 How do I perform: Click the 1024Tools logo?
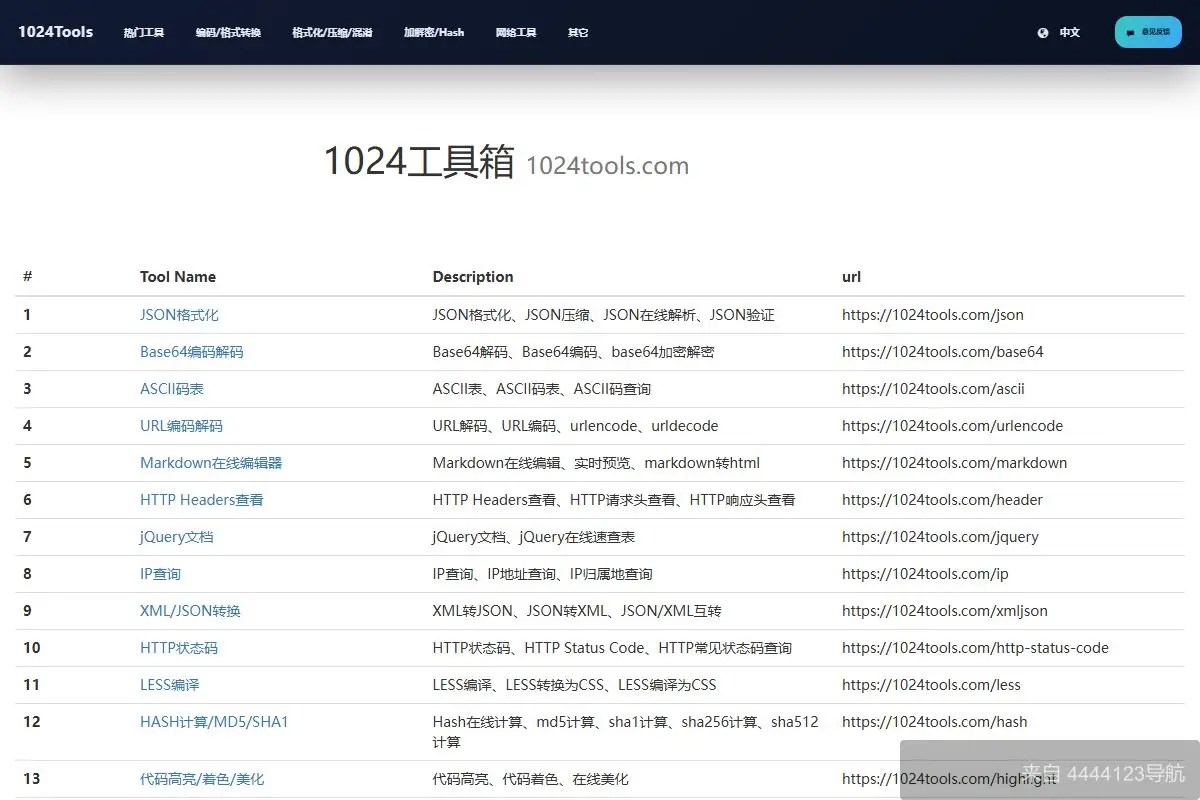[55, 31]
